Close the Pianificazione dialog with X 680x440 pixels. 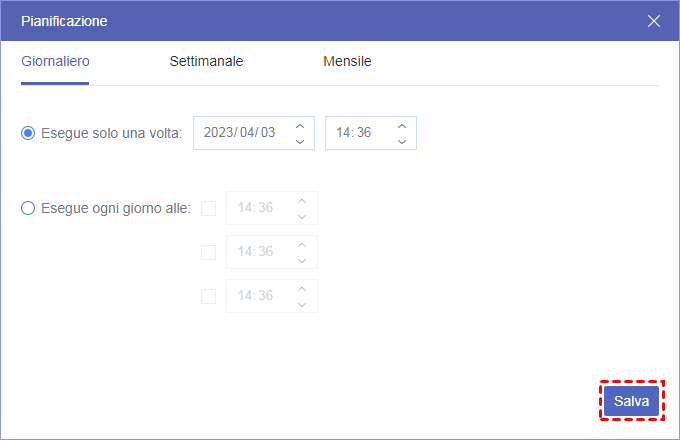654,21
